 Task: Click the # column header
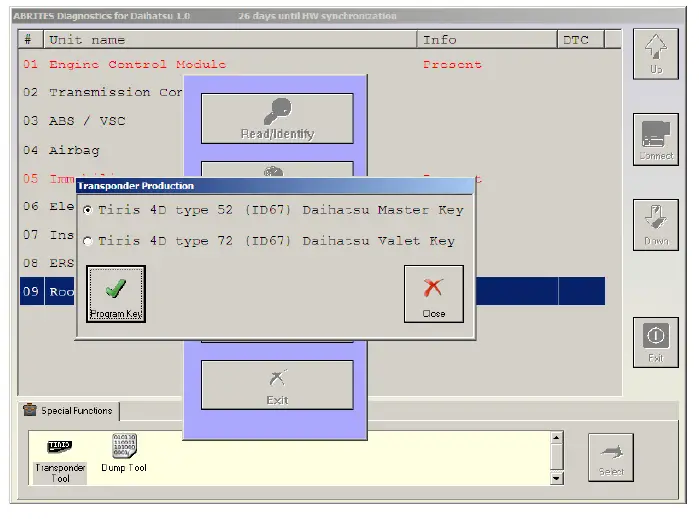31,40
